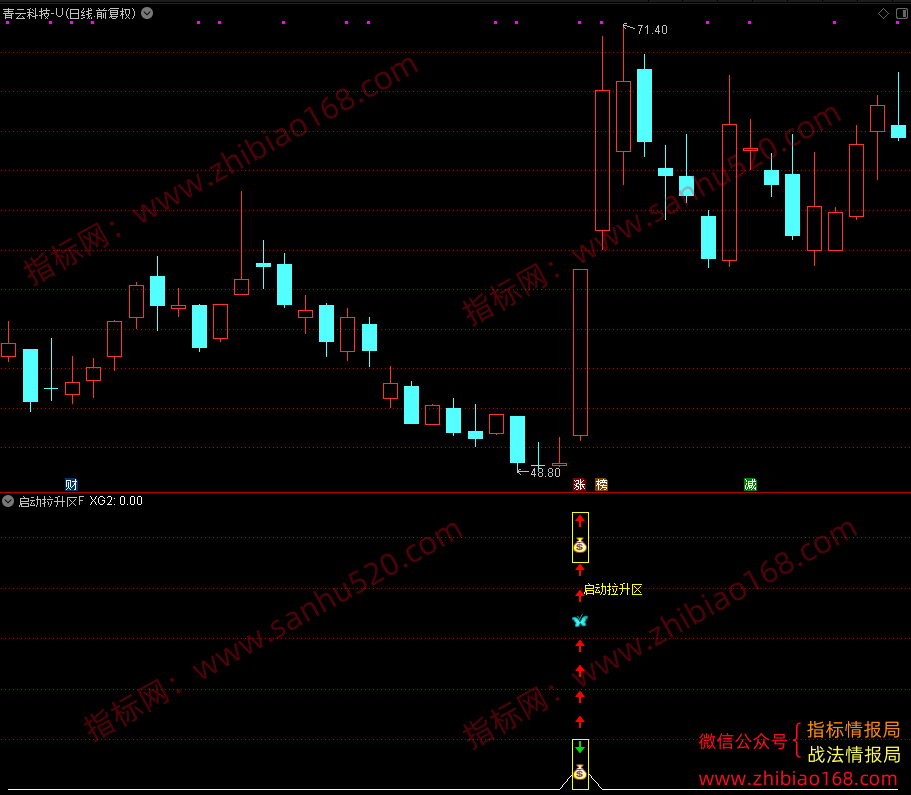Click the blue 财 marker icon

(71, 484)
